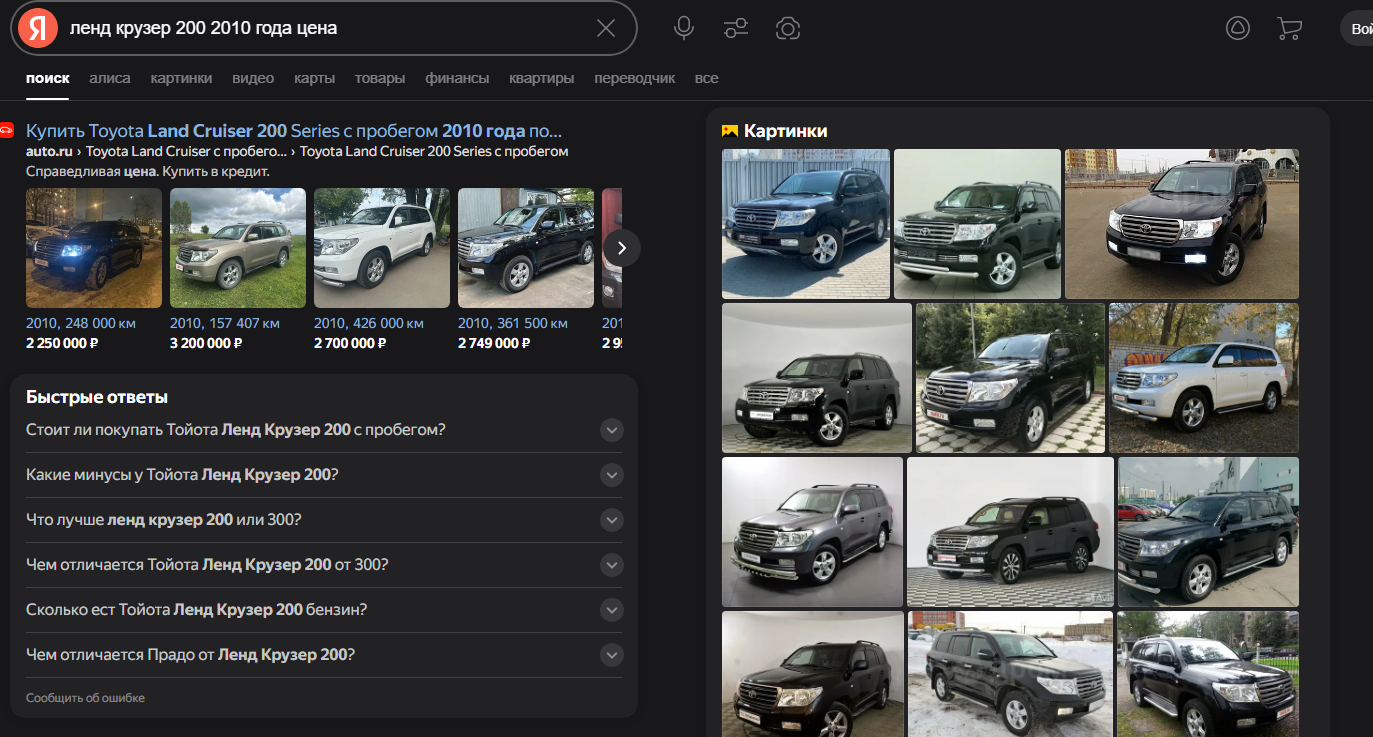This screenshot has height=737, width=1373.
Task: Switch to the картинки tab
Action: tap(181, 78)
